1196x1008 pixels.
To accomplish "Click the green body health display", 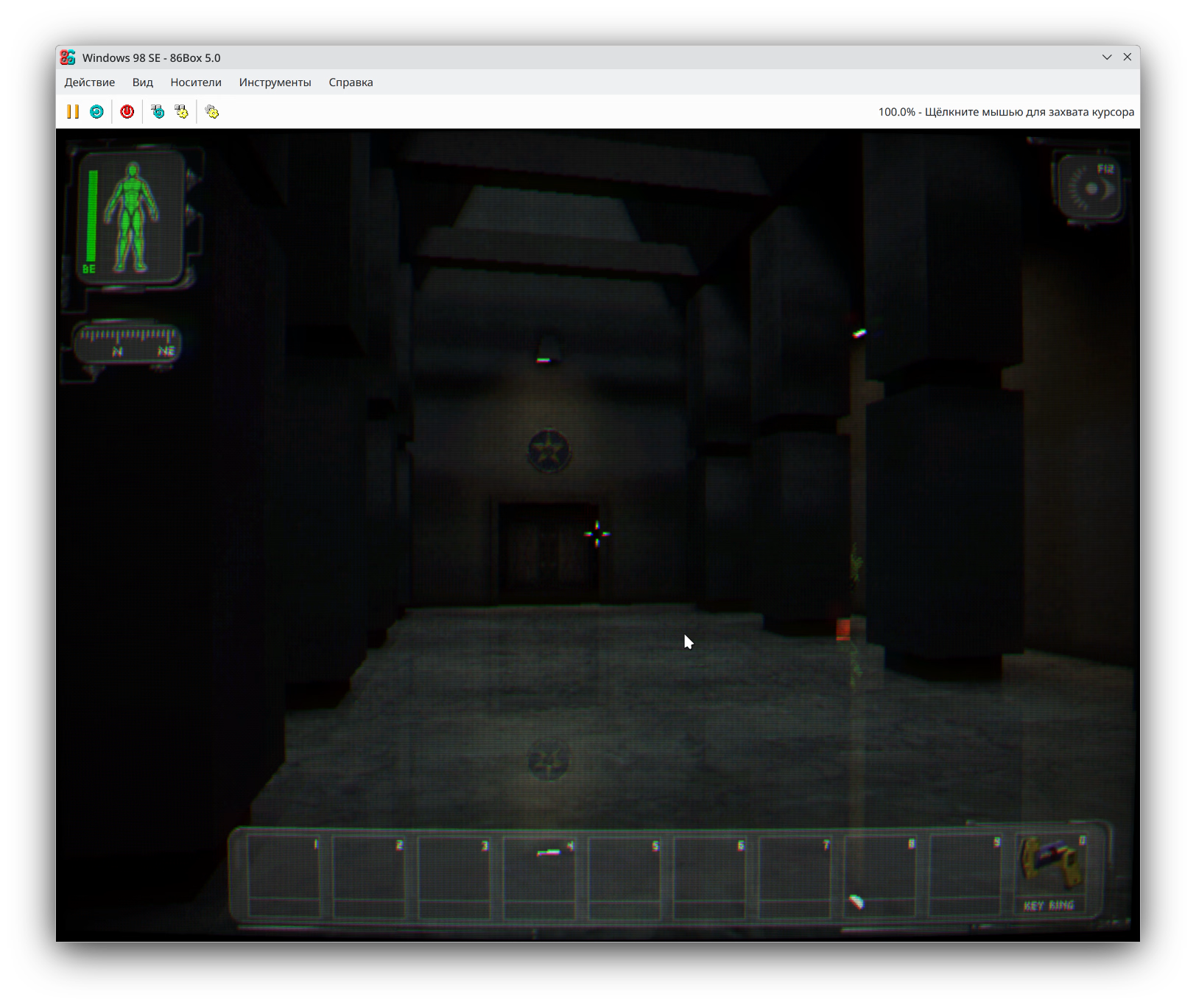I will point(131,216).
